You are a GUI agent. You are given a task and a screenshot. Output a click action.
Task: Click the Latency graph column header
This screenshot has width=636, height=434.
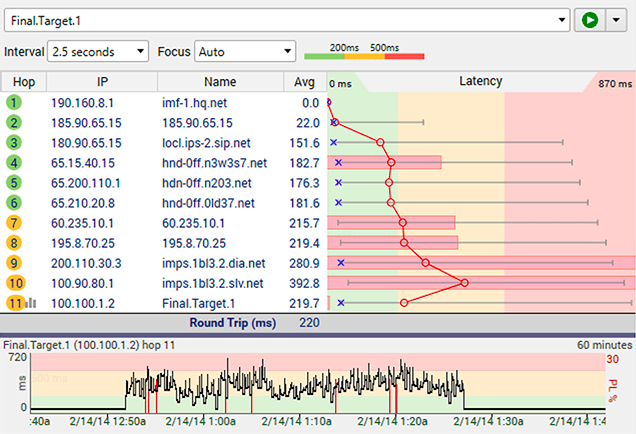coord(481,82)
